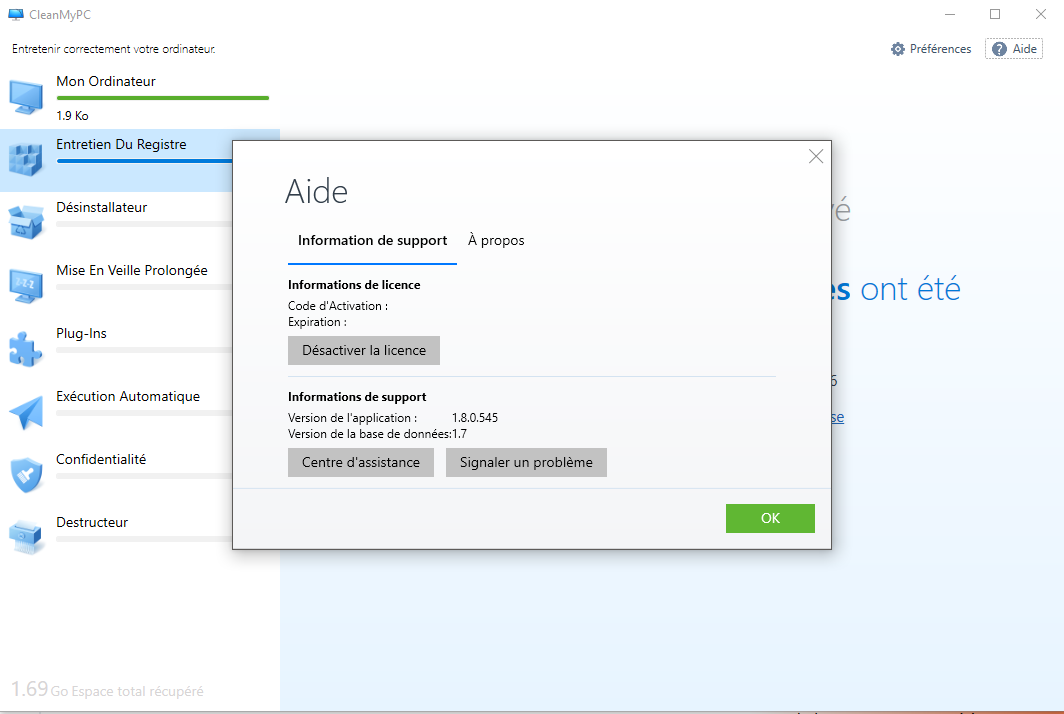
Task: Open the Désinstallateur section label
Action: (102, 208)
